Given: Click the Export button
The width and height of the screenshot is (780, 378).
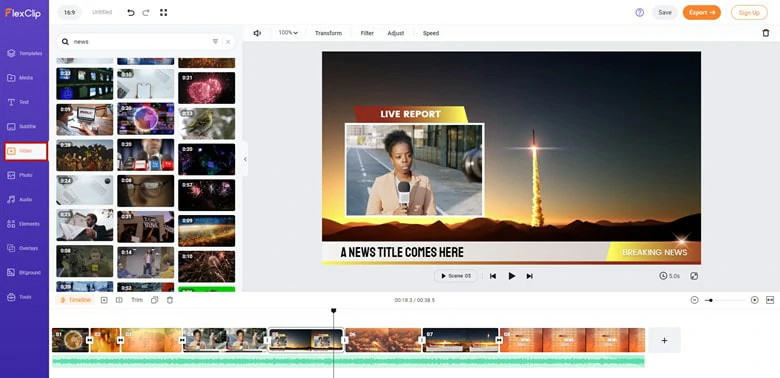Looking at the screenshot, I should [701, 12].
